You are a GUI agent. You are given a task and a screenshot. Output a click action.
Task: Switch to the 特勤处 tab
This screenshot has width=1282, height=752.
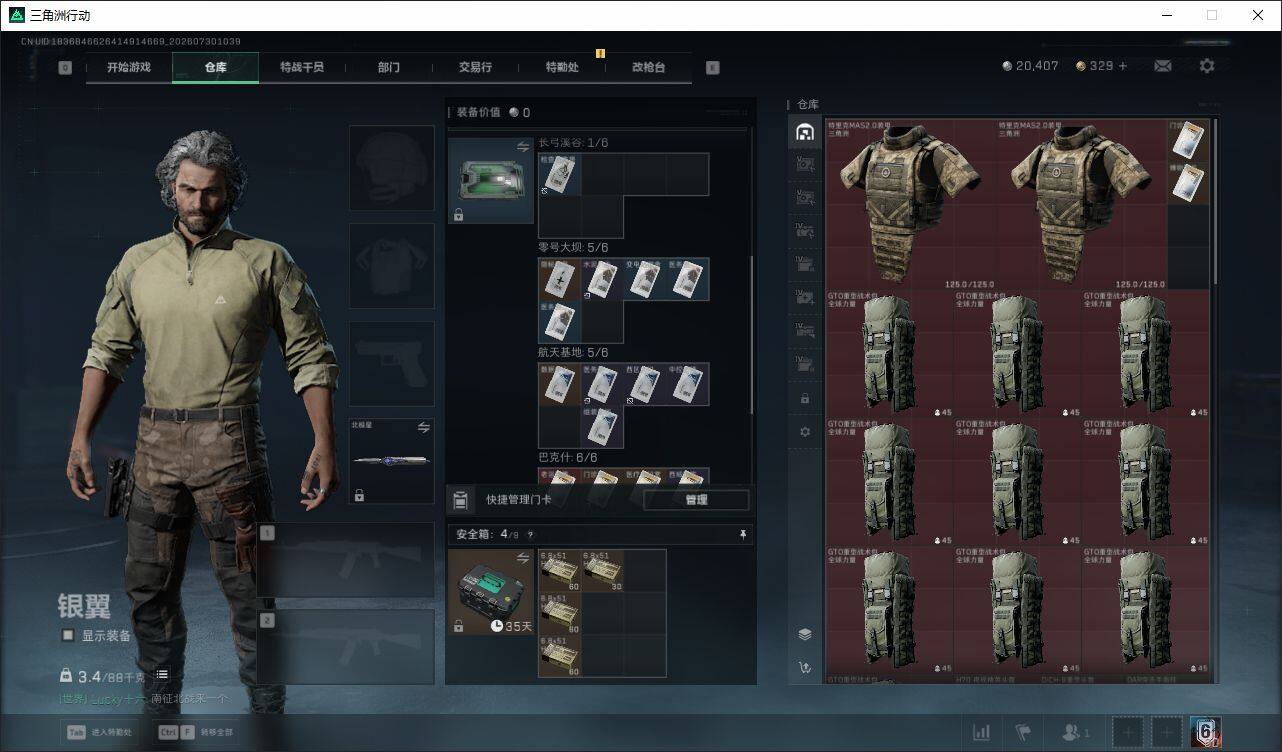[x=562, y=68]
